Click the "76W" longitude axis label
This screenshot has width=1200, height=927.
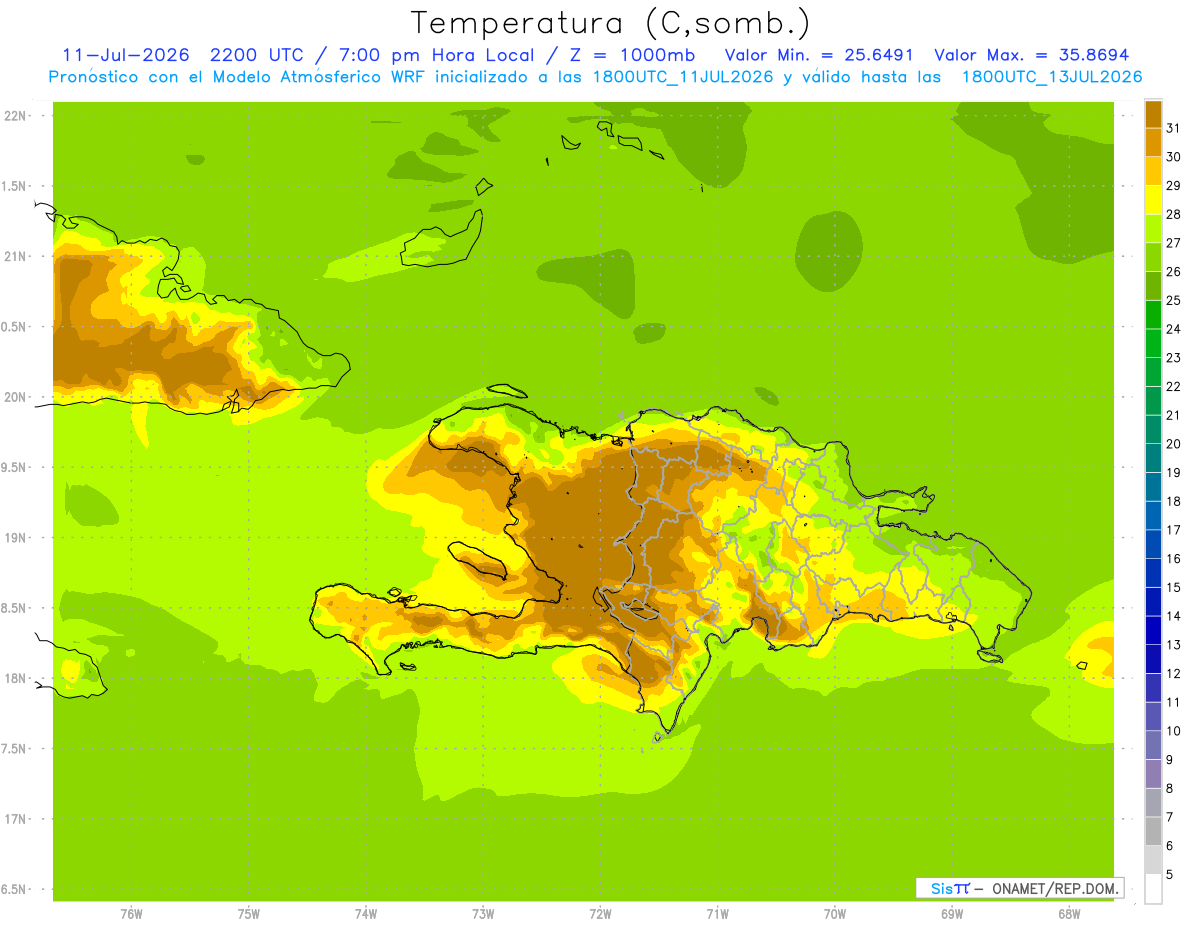[131, 914]
